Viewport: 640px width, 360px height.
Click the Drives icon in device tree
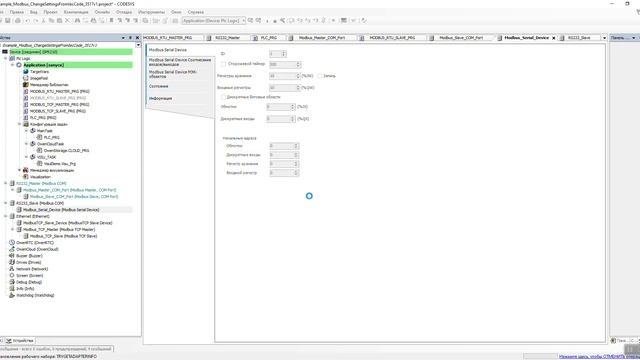click(12, 262)
